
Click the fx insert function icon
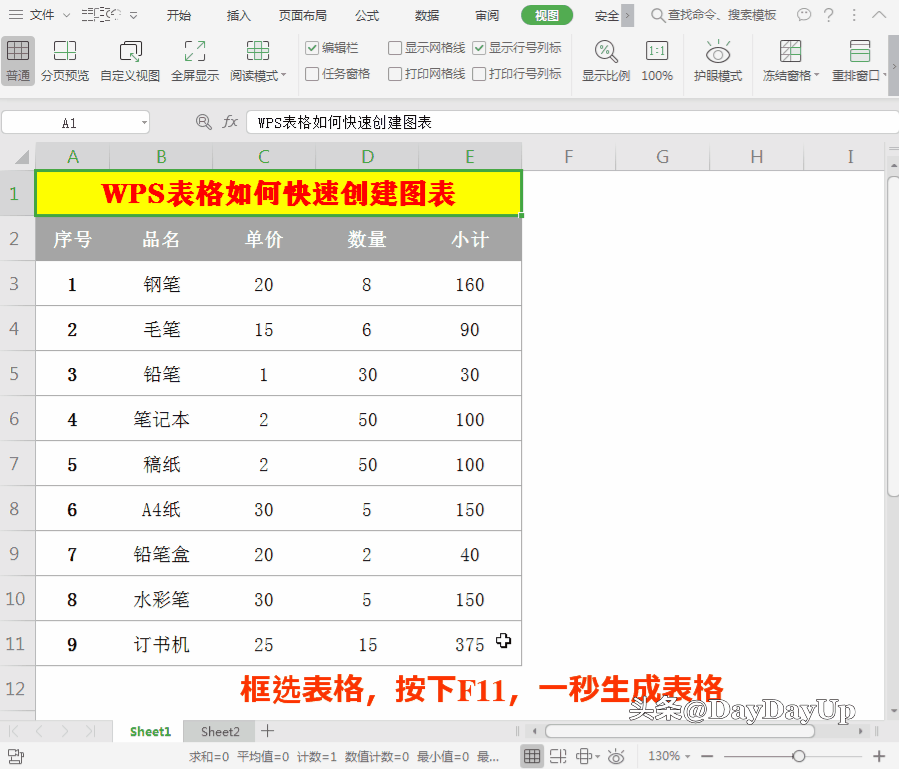point(230,122)
